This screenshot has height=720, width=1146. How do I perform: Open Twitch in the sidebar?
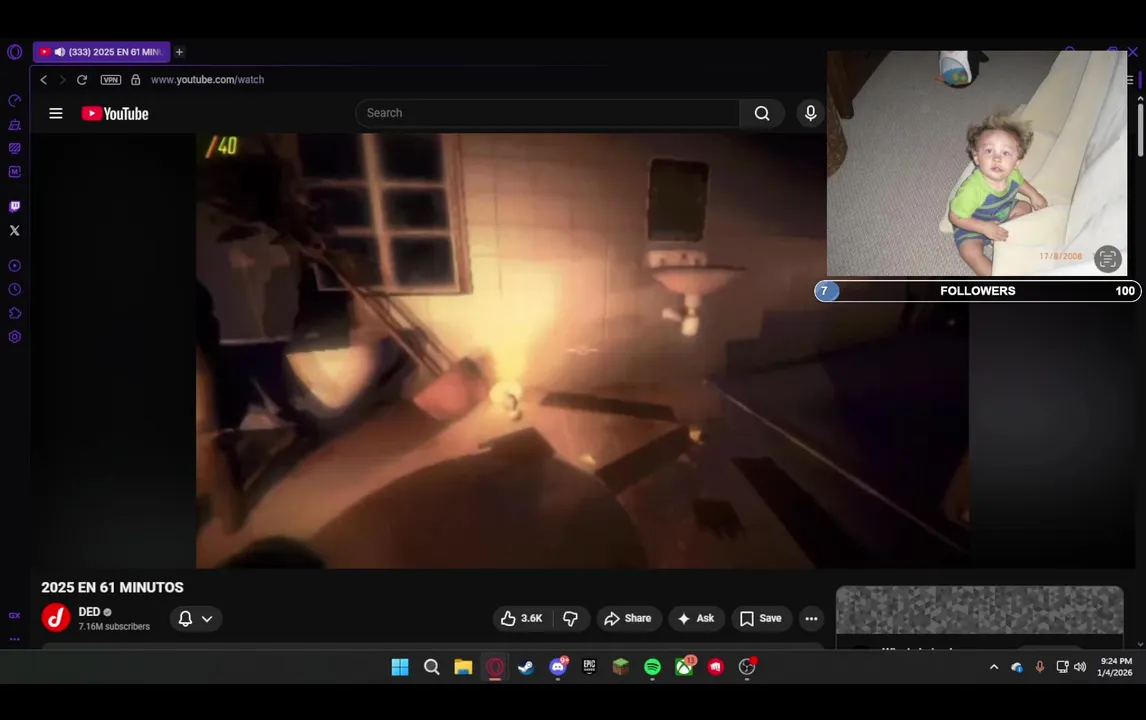coord(15,207)
